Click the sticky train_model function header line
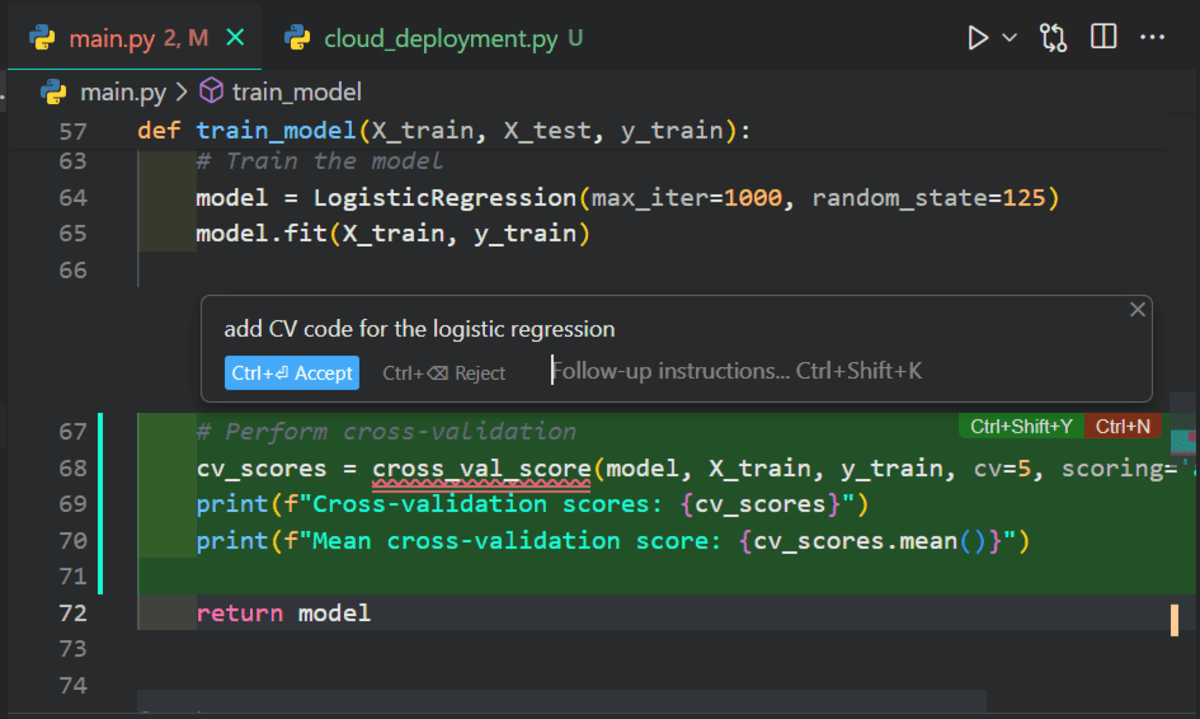The width and height of the screenshot is (1200, 719). pos(444,131)
